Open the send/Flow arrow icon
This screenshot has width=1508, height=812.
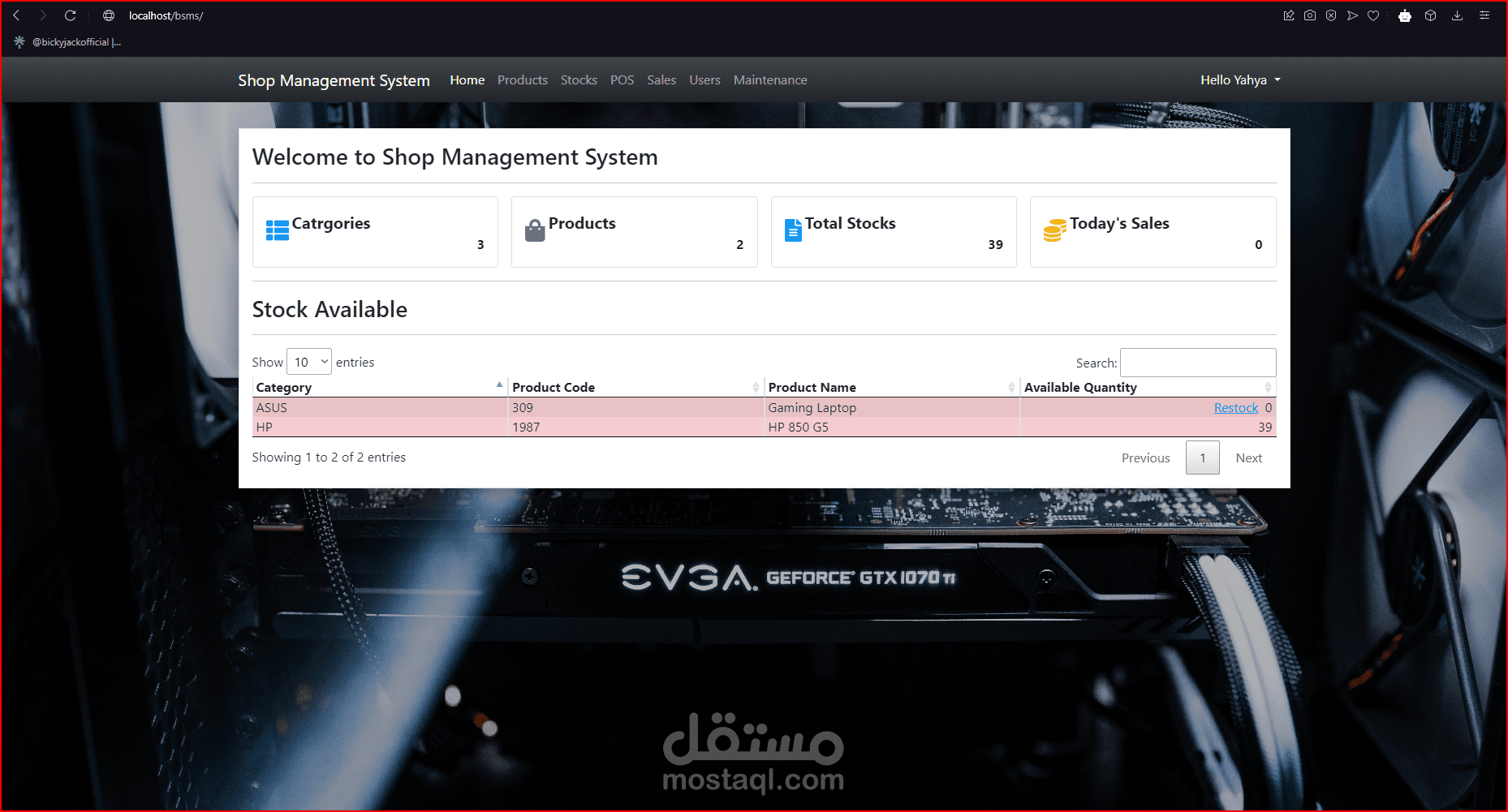point(1352,15)
